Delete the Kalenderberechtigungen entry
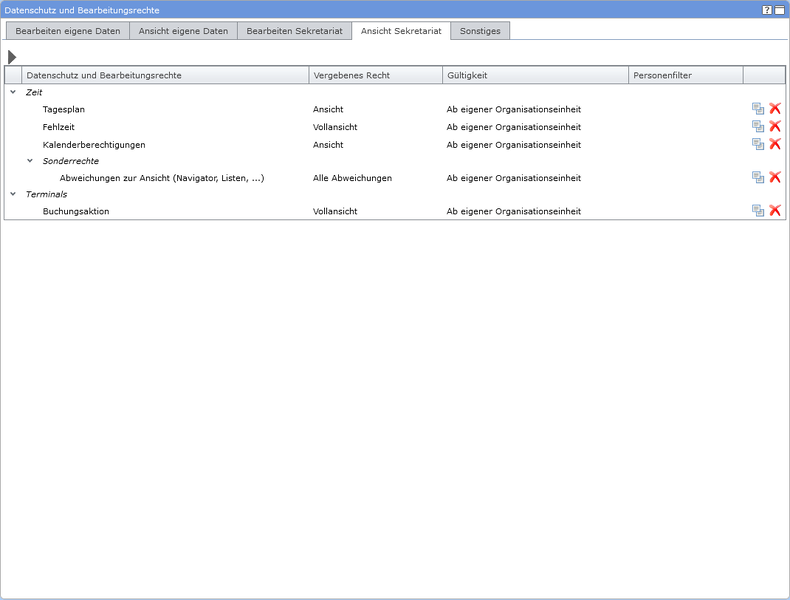 pos(775,144)
